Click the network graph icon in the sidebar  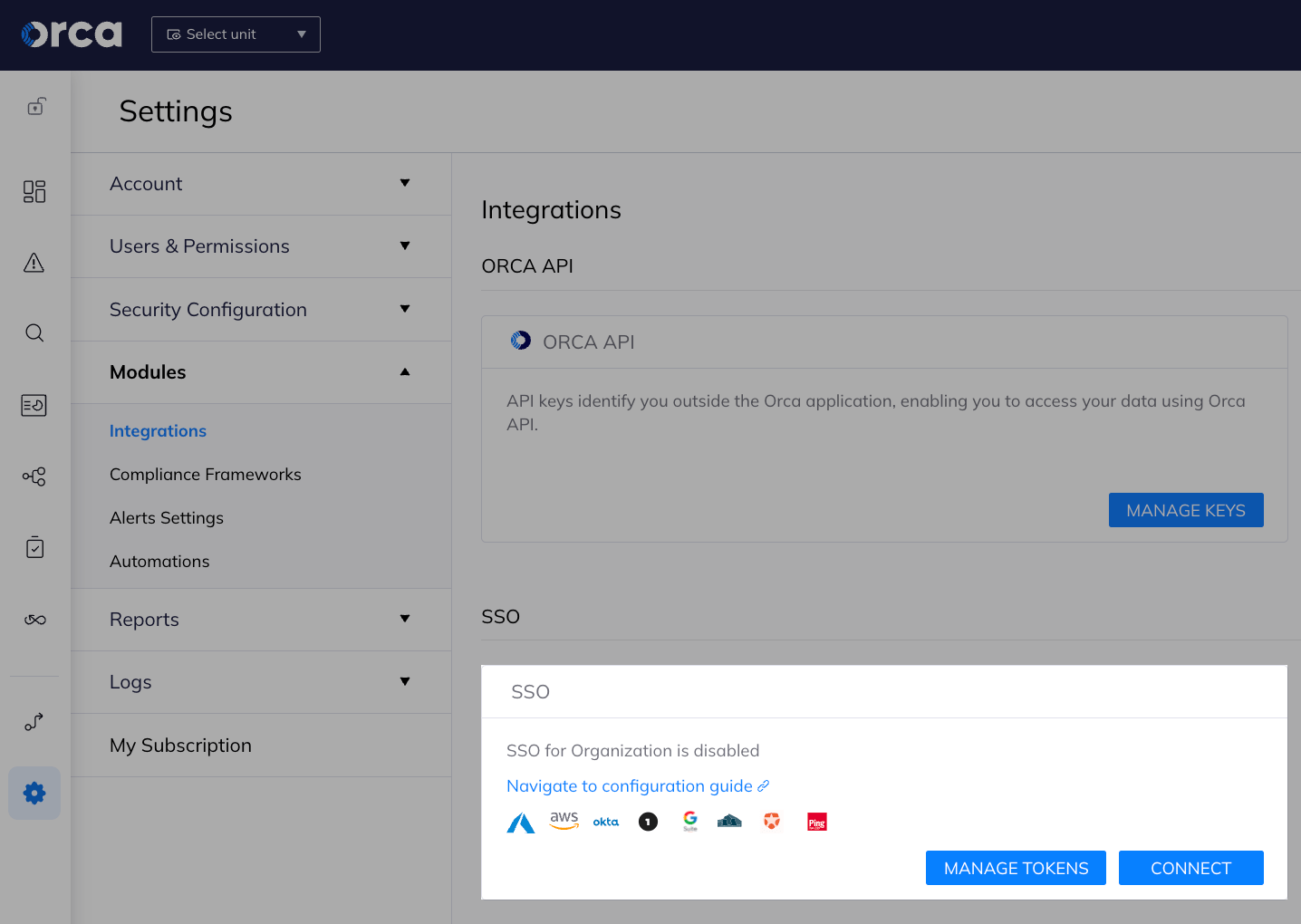[x=34, y=476]
